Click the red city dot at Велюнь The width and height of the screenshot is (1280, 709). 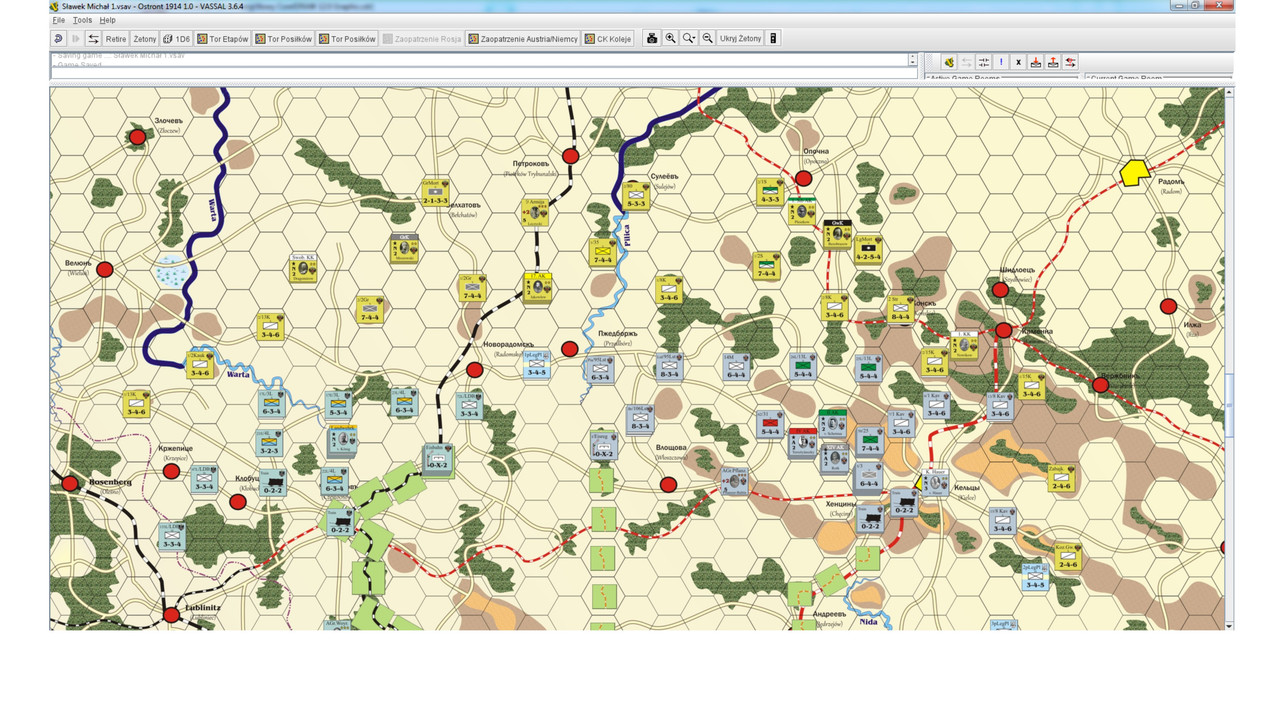coord(105,270)
